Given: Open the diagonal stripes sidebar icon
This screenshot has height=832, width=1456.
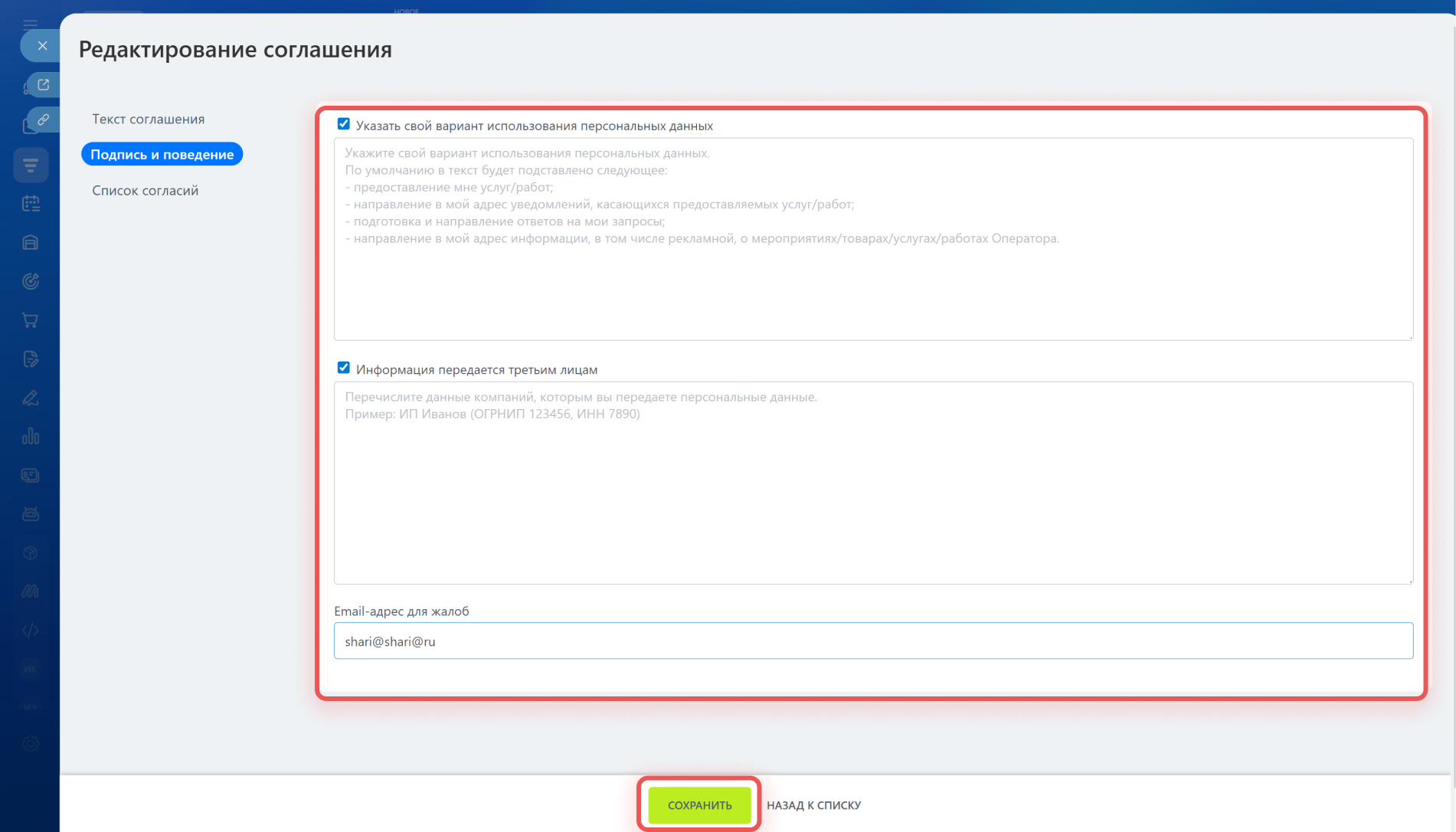Looking at the screenshot, I should click(x=31, y=591).
